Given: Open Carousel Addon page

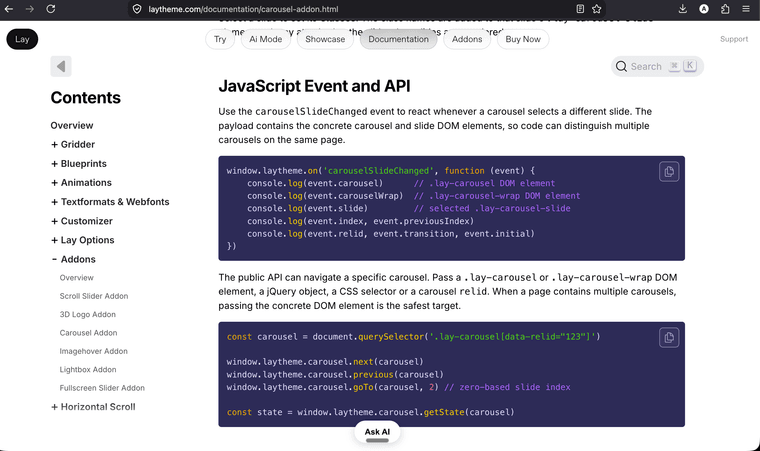Looking at the screenshot, I should [x=88, y=333].
